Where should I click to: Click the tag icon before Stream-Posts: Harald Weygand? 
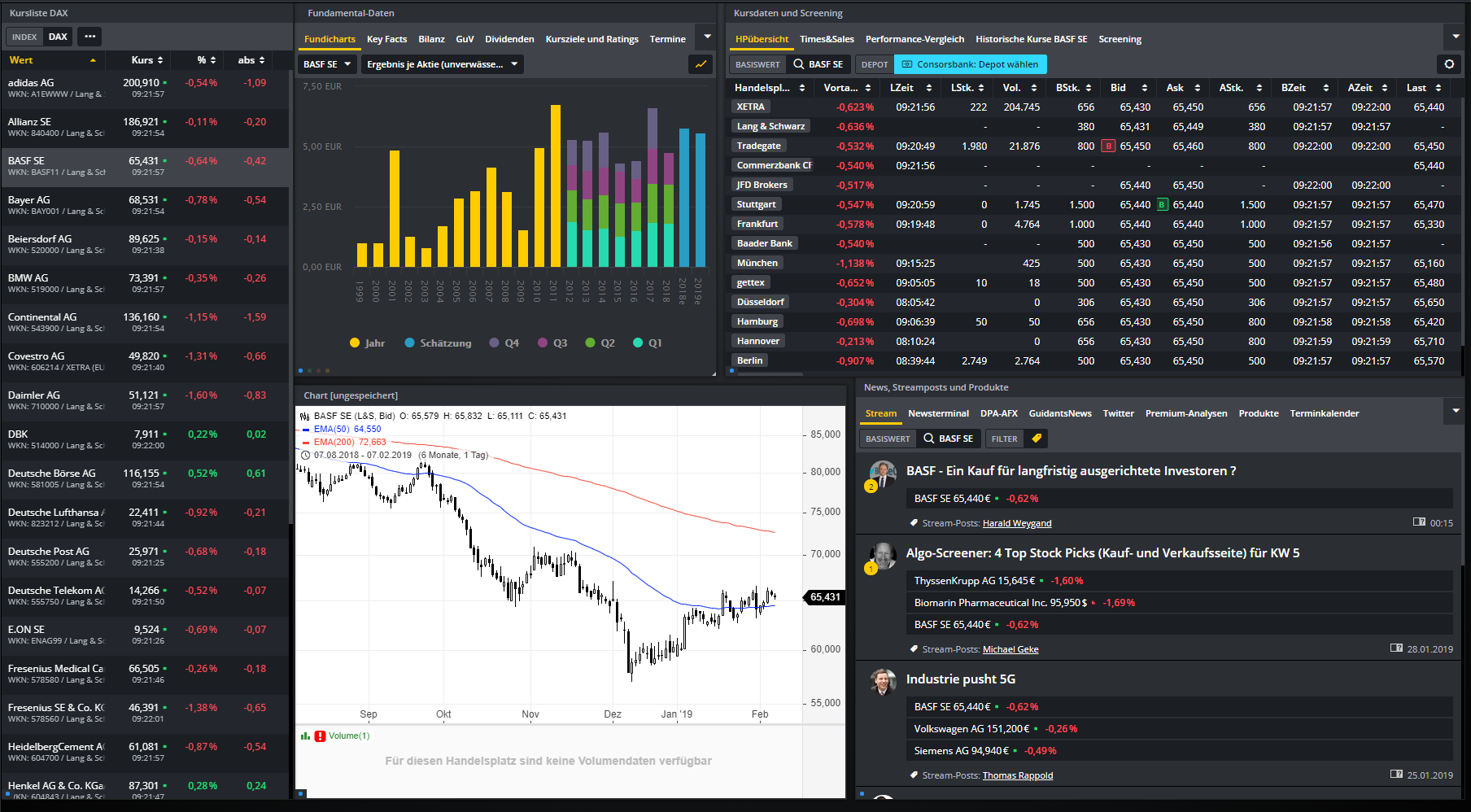click(914, 523)
